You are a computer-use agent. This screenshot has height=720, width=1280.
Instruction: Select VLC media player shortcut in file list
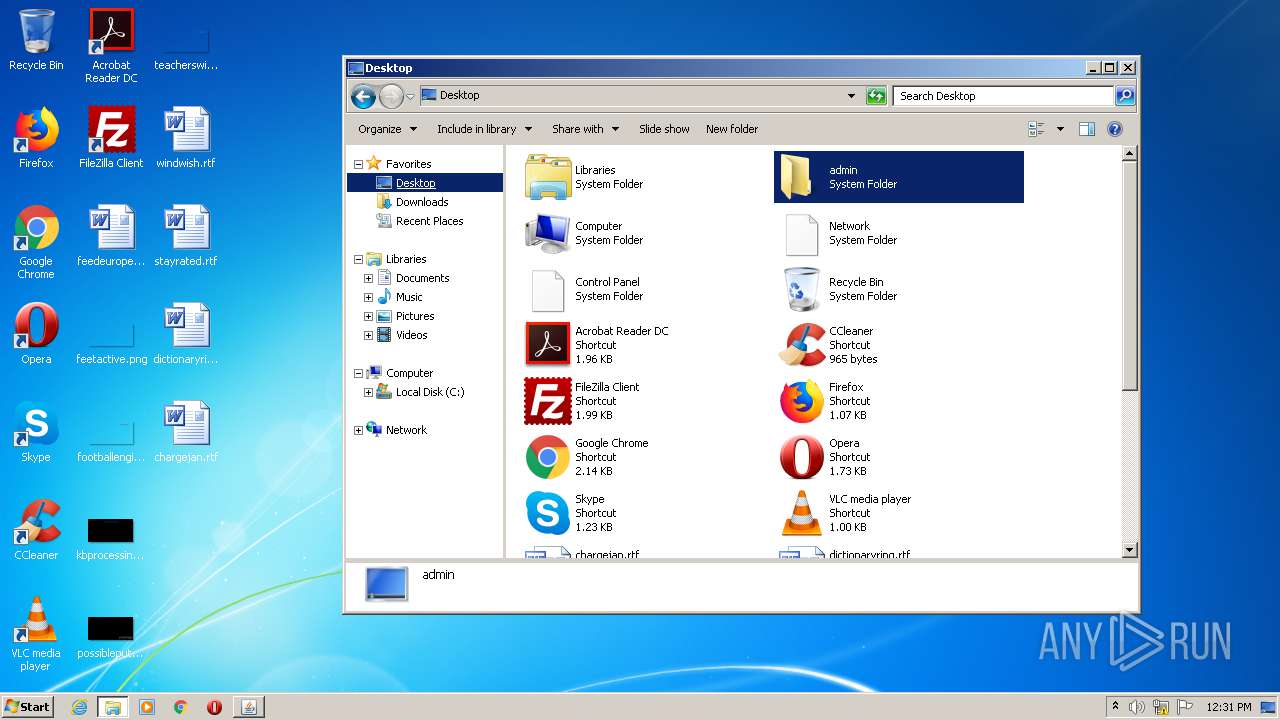click(x=898, y=513)
